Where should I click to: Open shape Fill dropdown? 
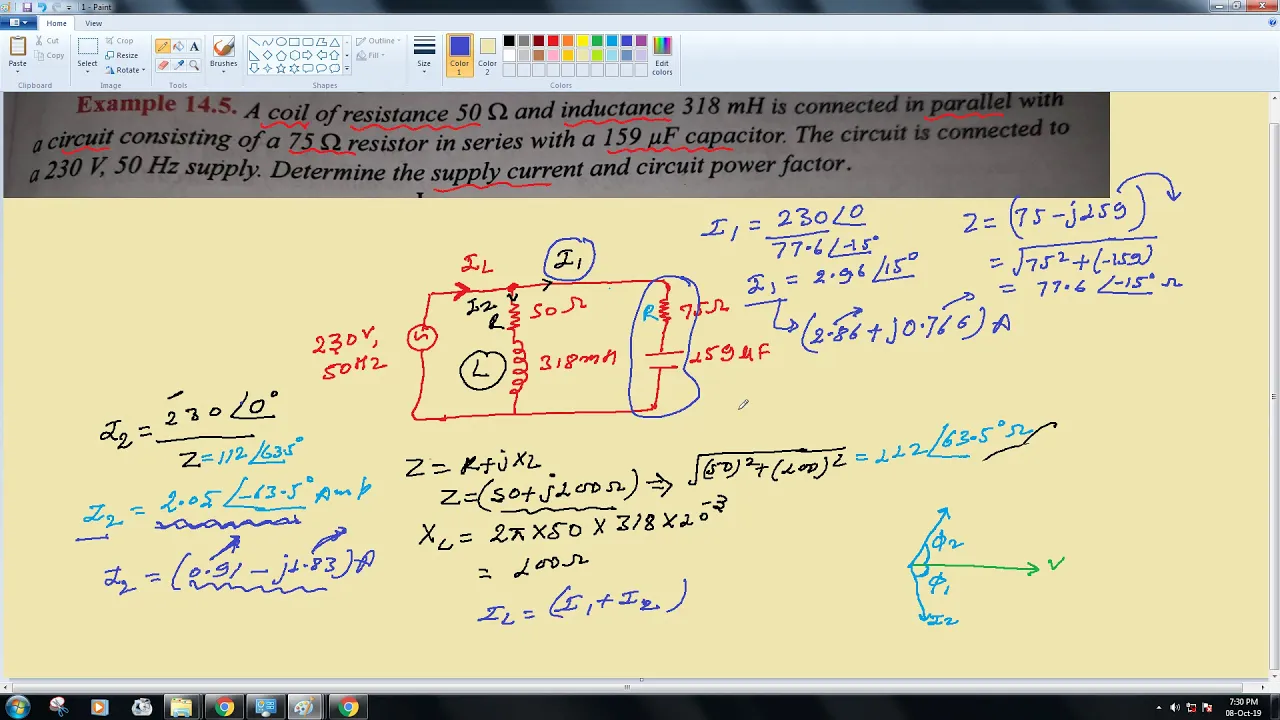(371, 55)
